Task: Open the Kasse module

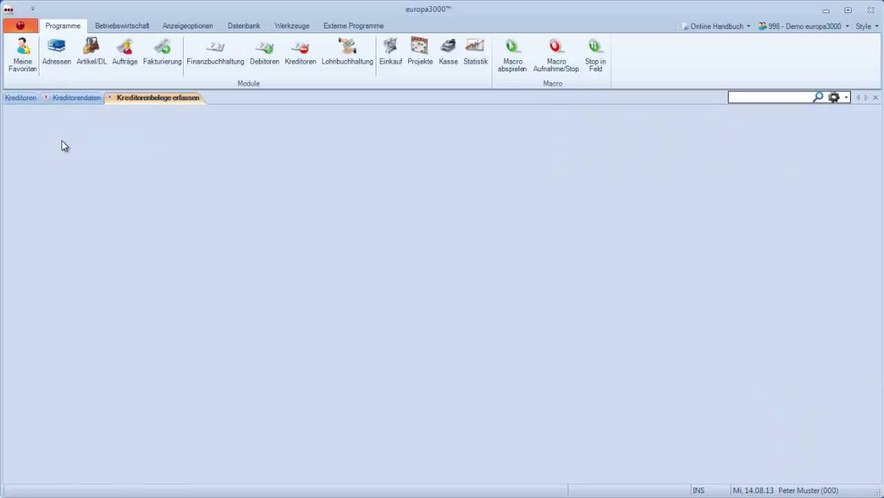Action: pos(448,52)
